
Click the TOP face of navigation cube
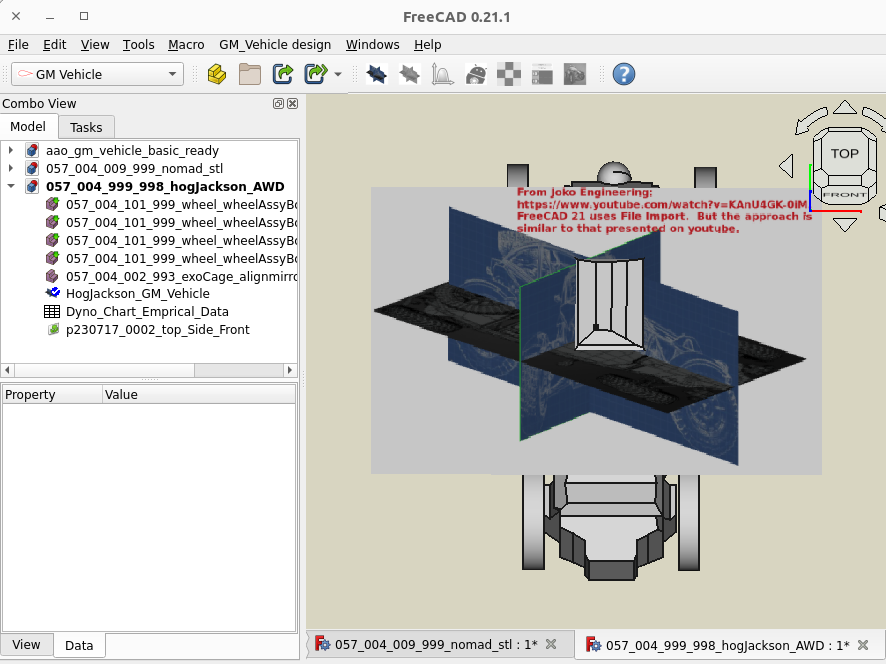844,154
